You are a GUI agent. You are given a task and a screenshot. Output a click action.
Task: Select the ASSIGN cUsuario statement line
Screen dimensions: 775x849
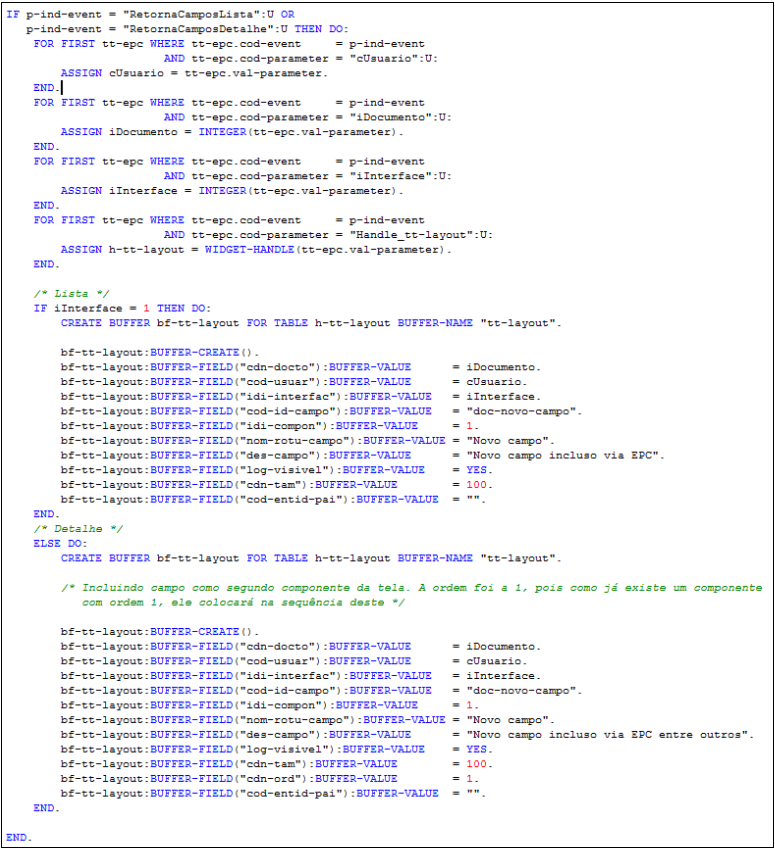click(x=194, y=73)
